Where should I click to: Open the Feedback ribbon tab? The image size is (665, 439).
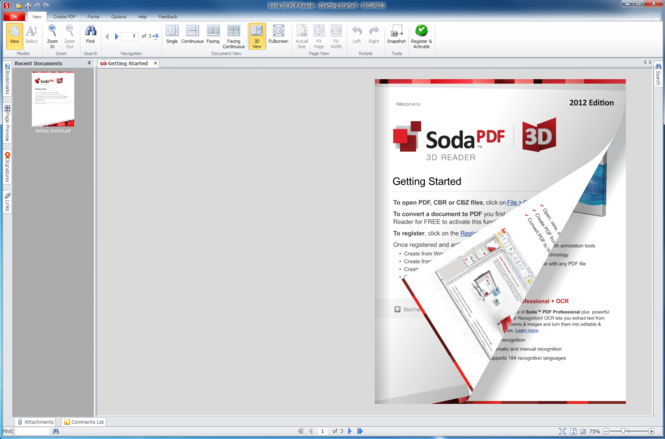(x=168, y=17)
